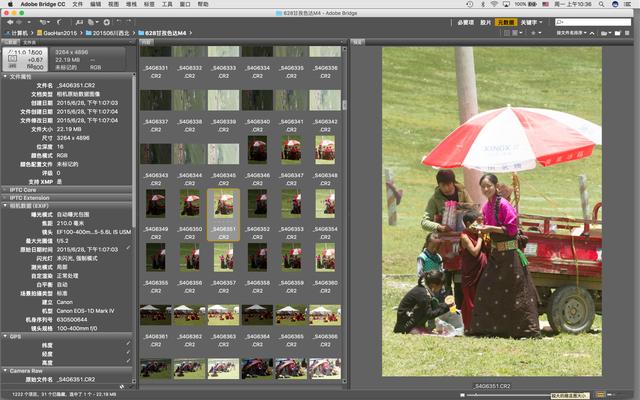
Task: Toggle the GPS 高度 checkmark
Action: pyautogui.click(x=128, y=361)
